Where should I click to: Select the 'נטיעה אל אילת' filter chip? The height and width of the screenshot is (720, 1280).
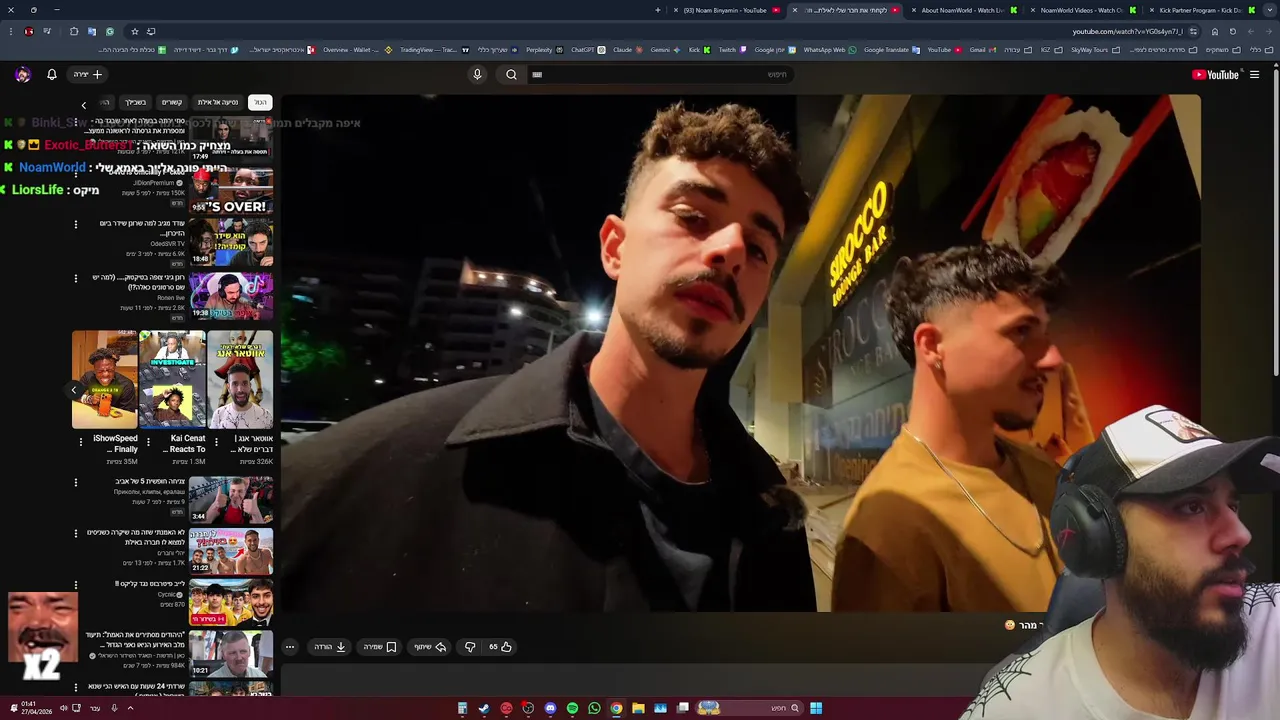click(218, 102)
